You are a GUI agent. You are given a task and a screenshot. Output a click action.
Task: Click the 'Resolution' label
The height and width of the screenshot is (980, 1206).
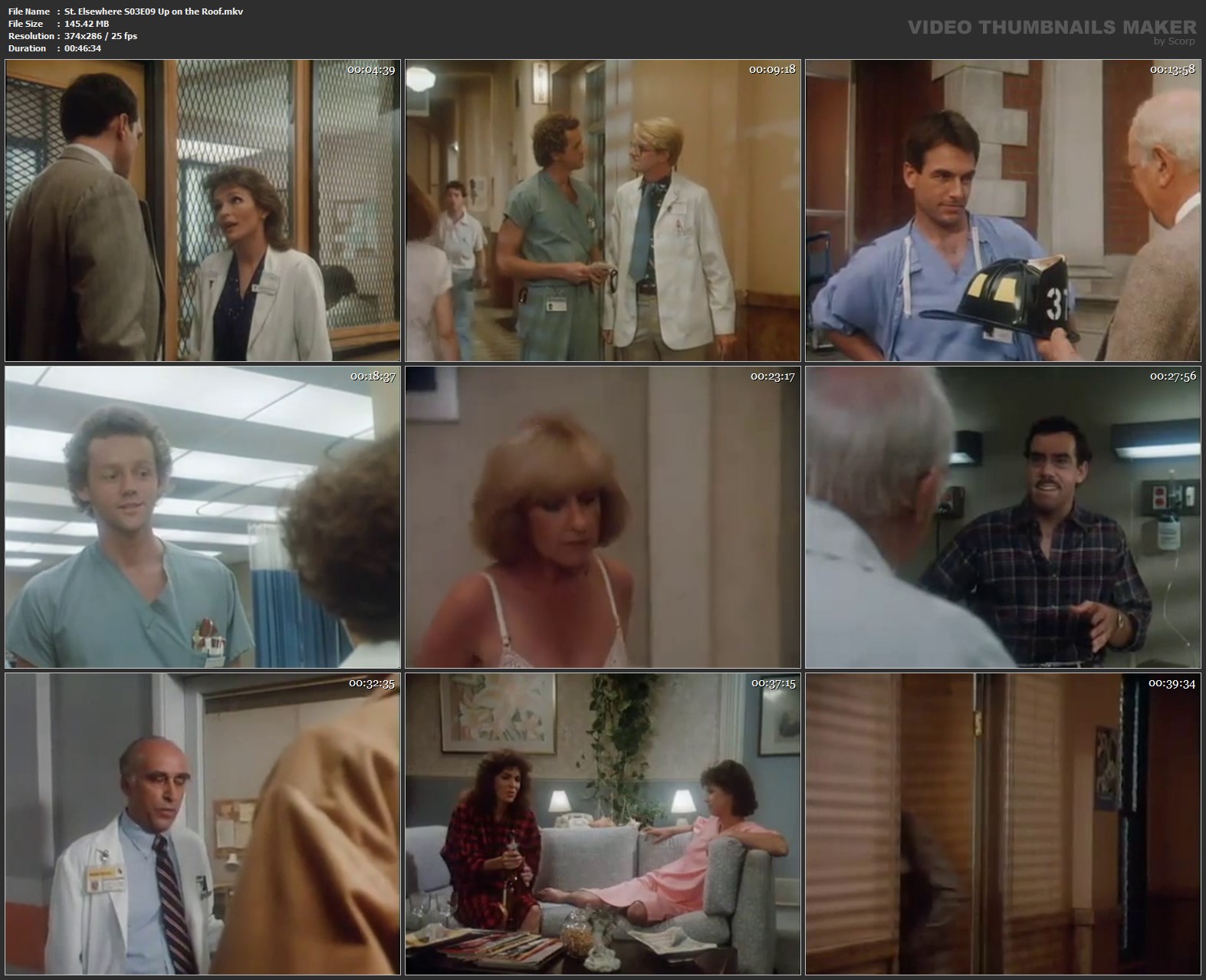31,36
